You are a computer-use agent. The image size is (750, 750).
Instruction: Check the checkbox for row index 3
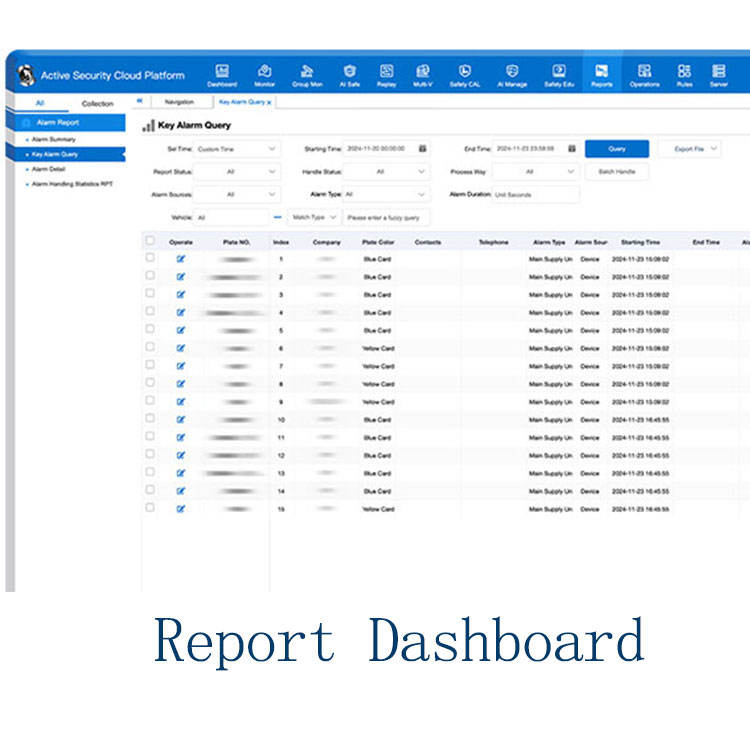(150, 294)
